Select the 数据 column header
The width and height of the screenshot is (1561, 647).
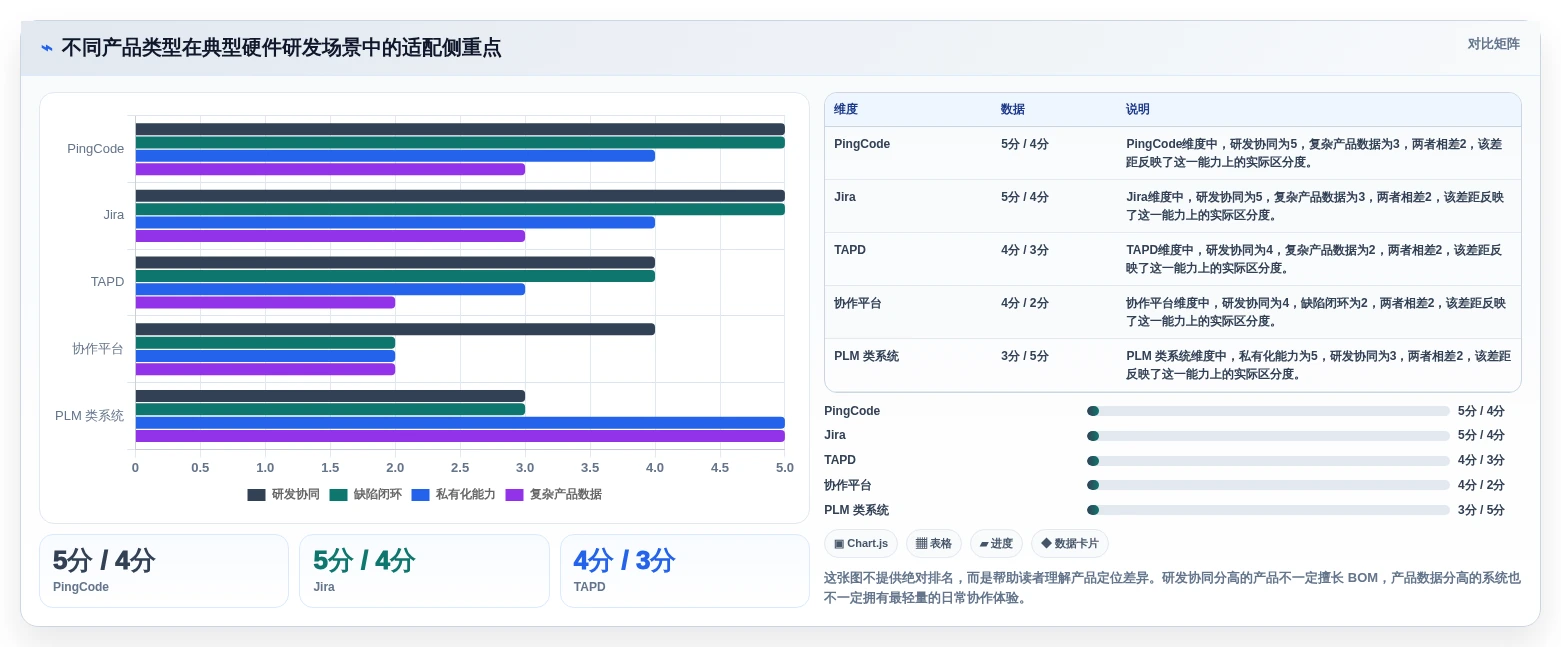pos(1013,110)
